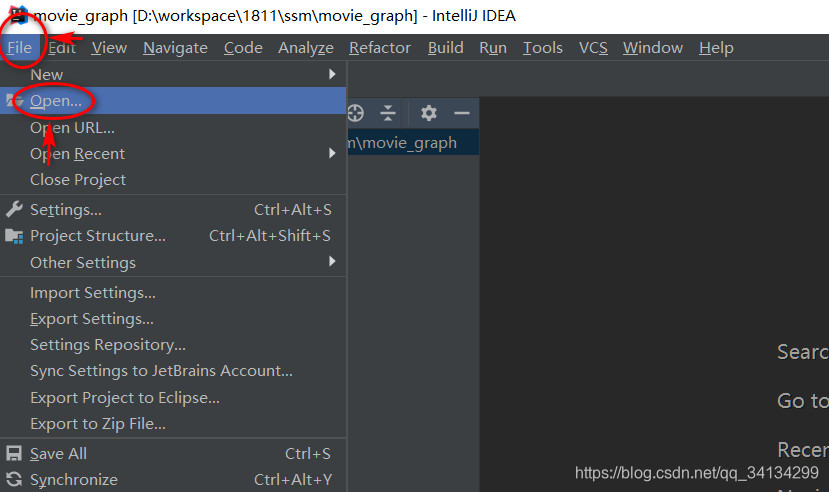Open Project Structure... menu entry

tap(173, 236)
